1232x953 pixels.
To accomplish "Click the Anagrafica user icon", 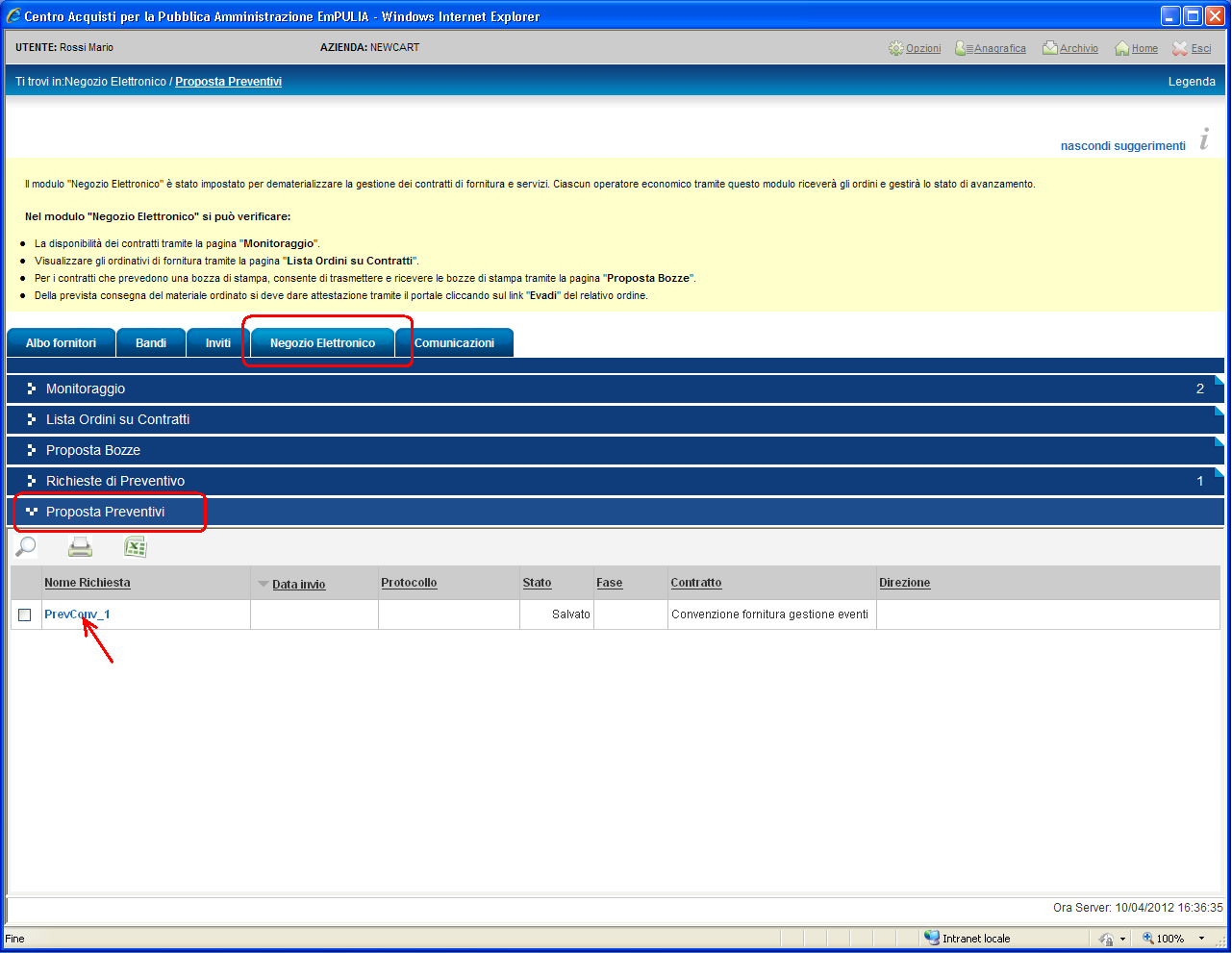I will [964, 48].
